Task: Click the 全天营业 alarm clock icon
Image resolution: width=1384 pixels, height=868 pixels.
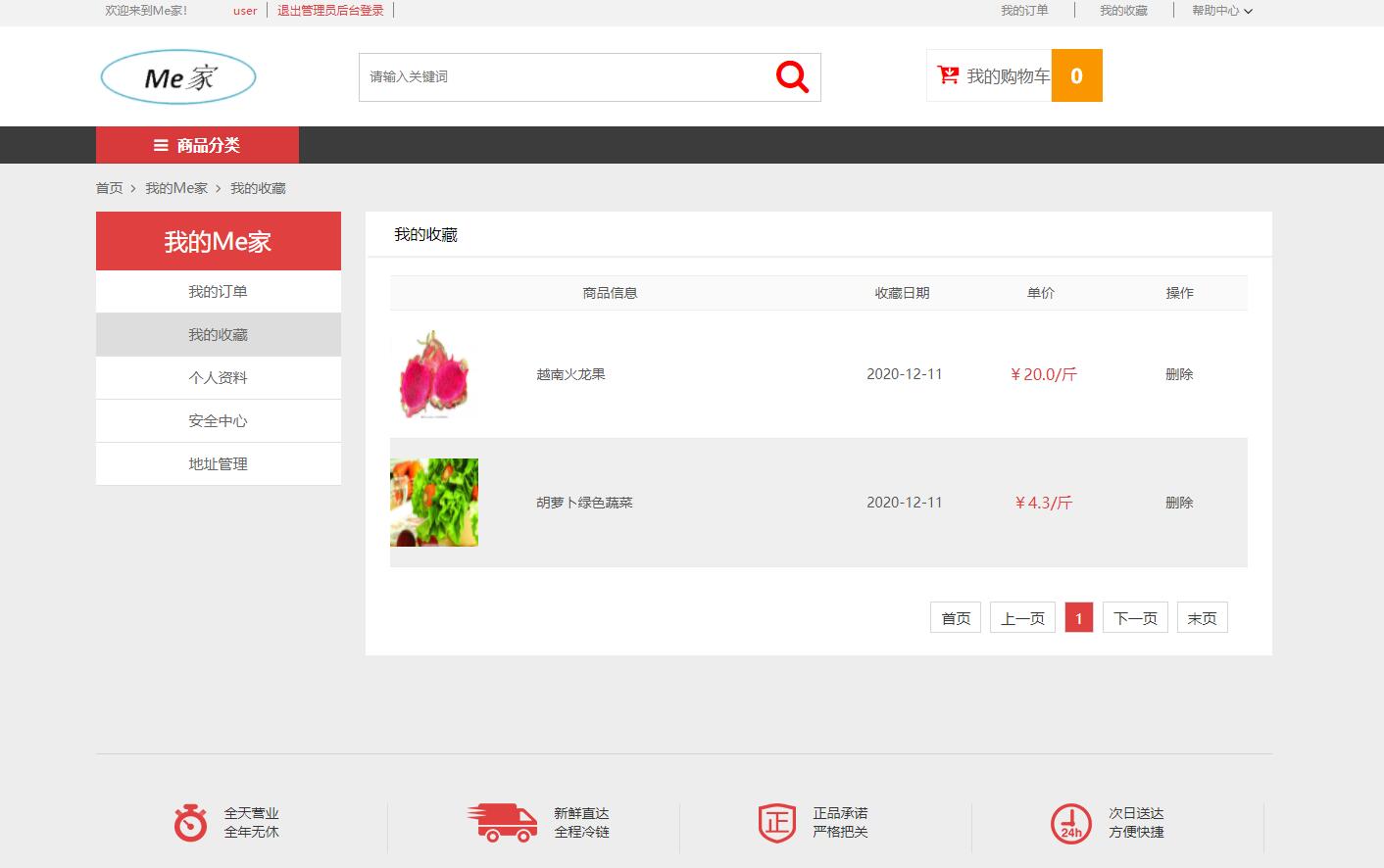Action: click(189, 823)
